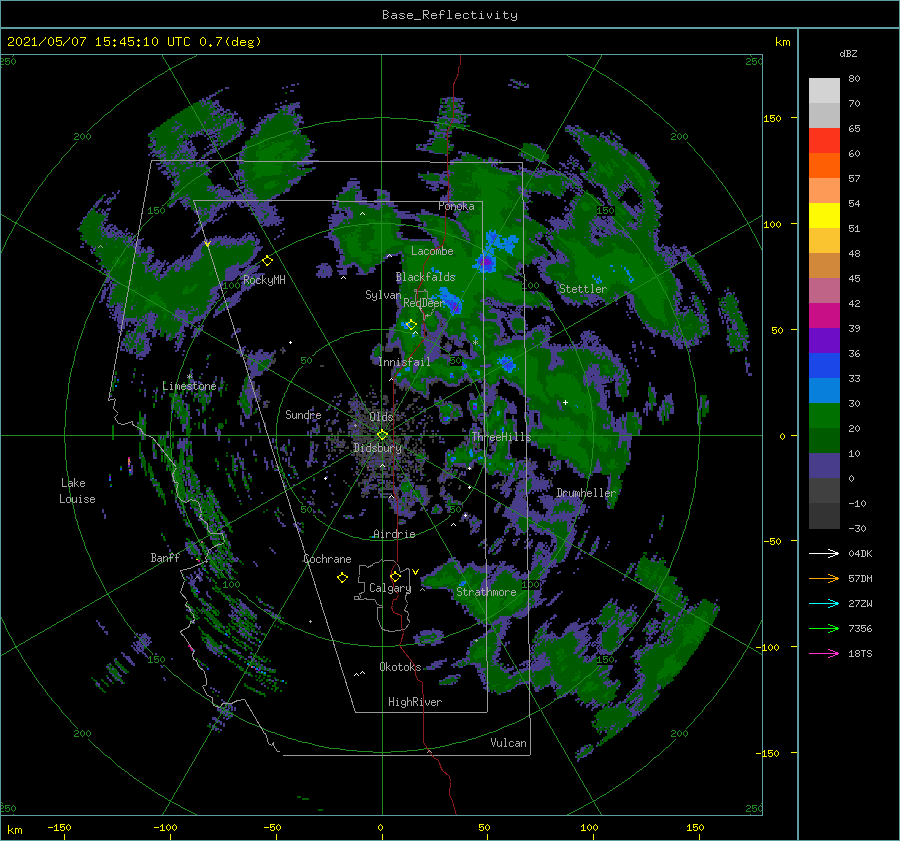
Task: Click the Cochrane city label
Action: click(327, 559)
